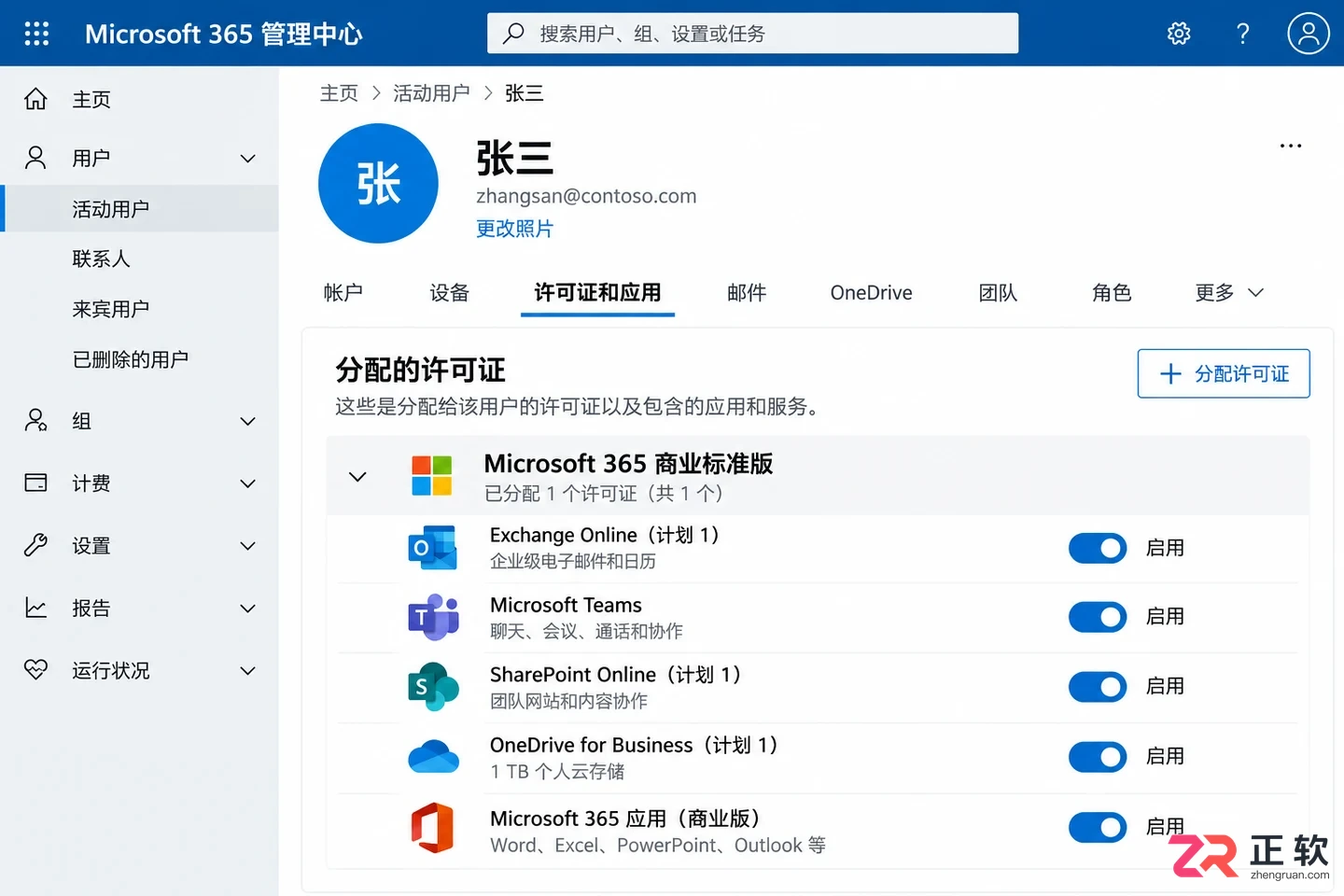Select the 许可证和应用 tab

(x=597, y=292)
